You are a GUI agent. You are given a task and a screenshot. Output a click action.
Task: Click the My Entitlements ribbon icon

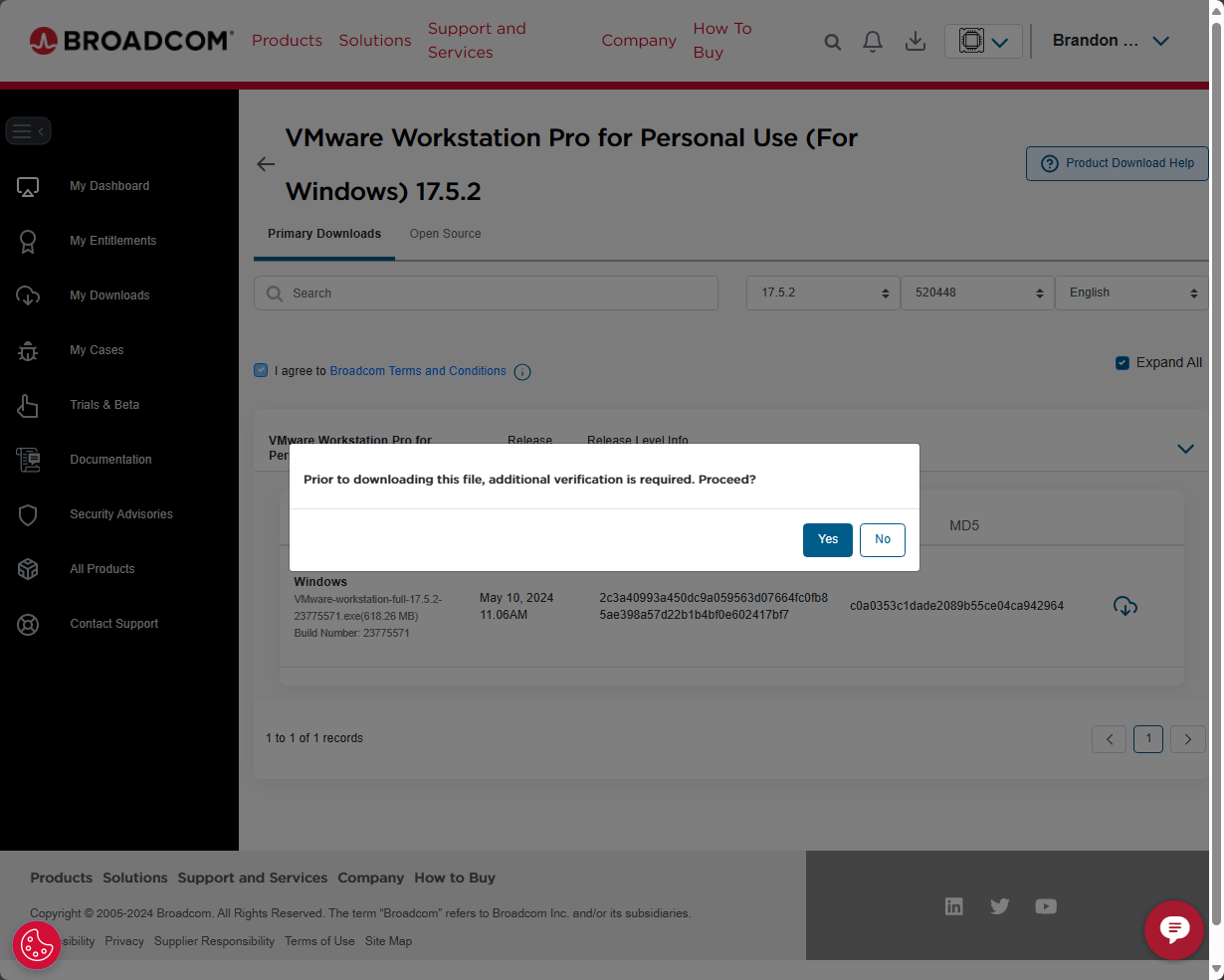tap(28, 241)
